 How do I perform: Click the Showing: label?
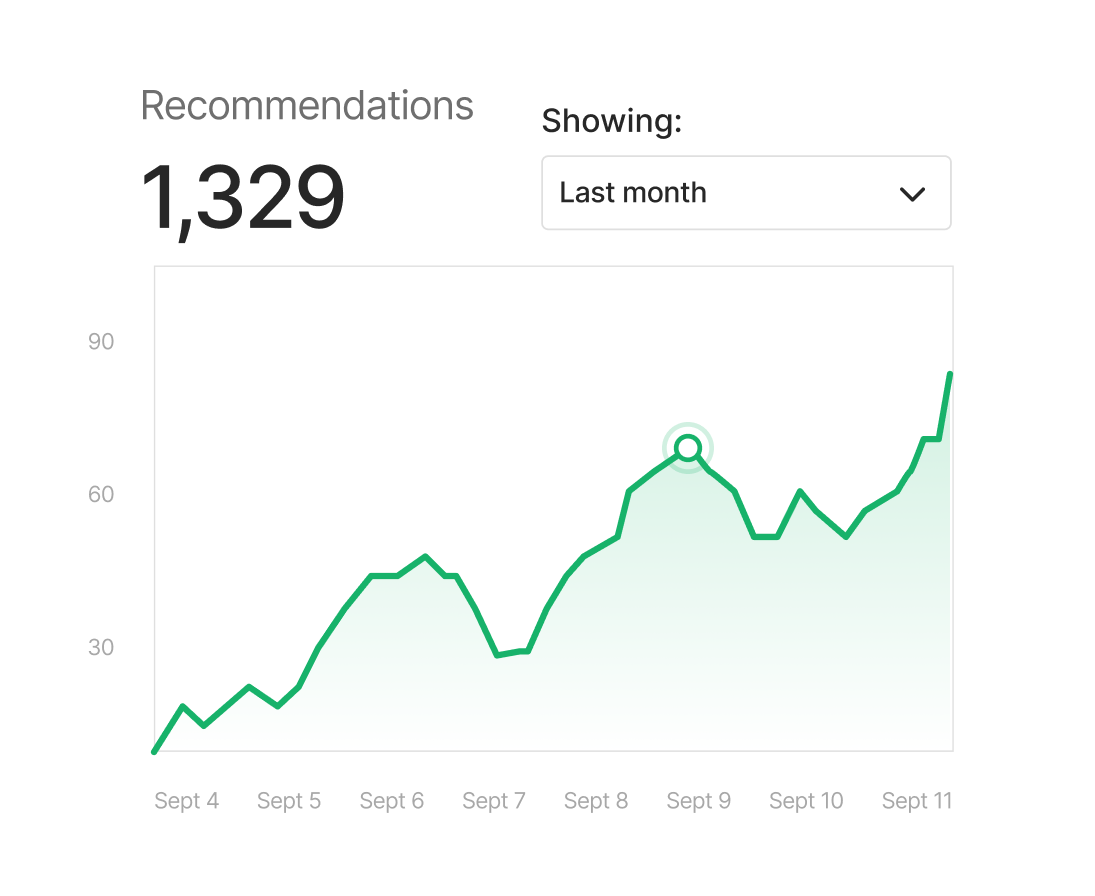click(x=611, y=121)
